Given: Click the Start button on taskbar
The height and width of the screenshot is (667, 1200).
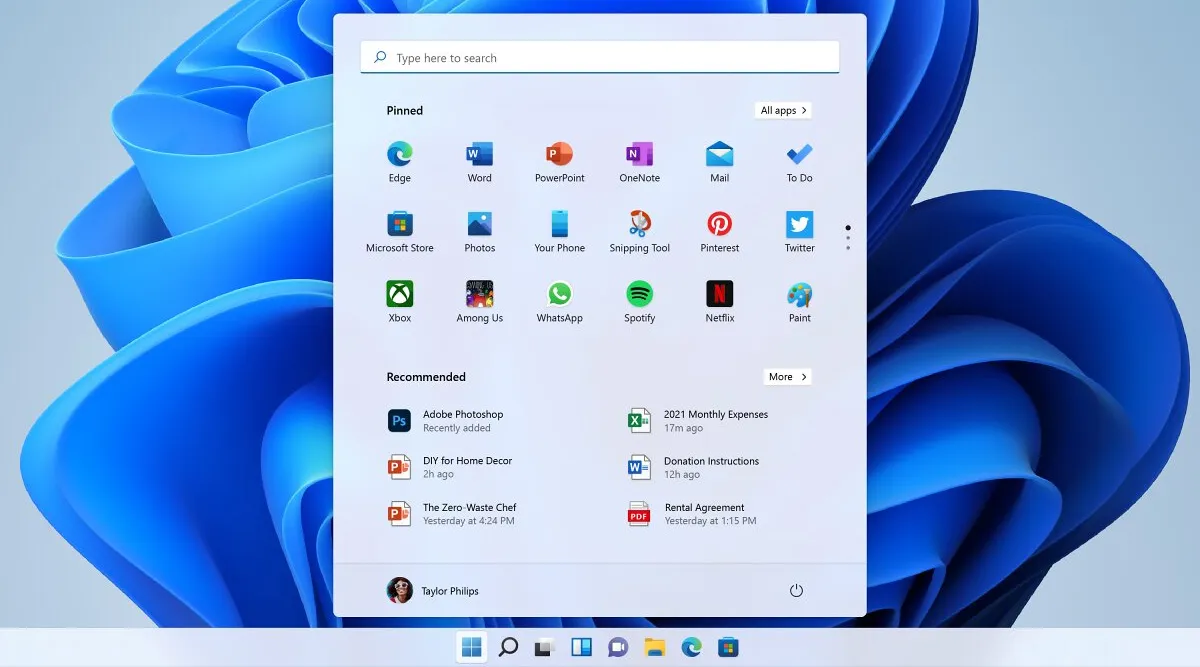Looking at the screenshot, I should [472, 647].
